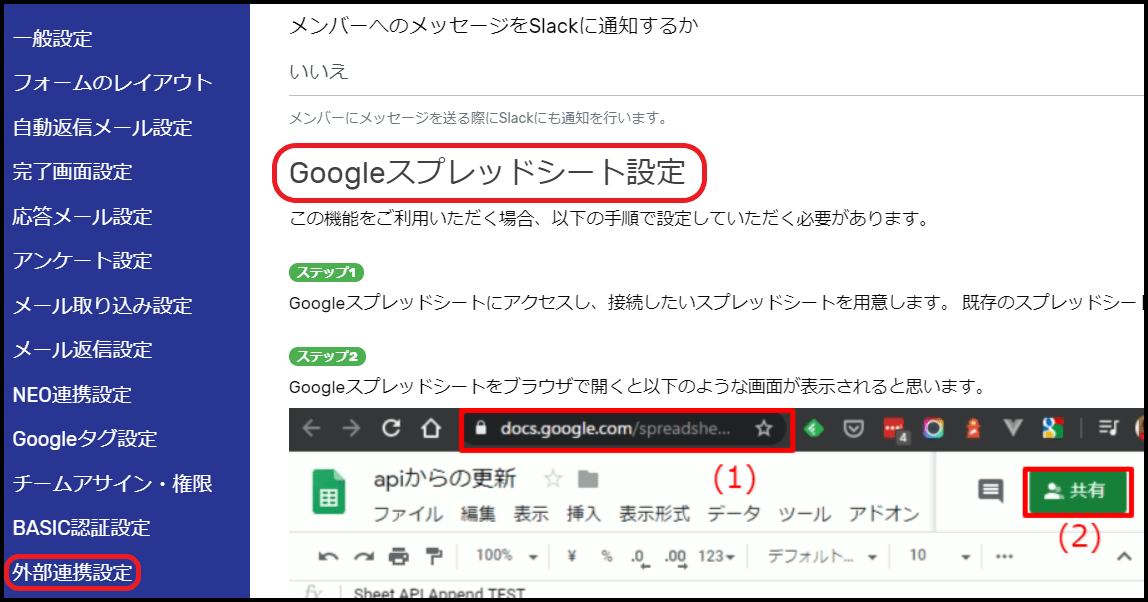Open the 123 number format dropdown
Viewport: 1148px width, 602px height.
click(x=716, y=557)
